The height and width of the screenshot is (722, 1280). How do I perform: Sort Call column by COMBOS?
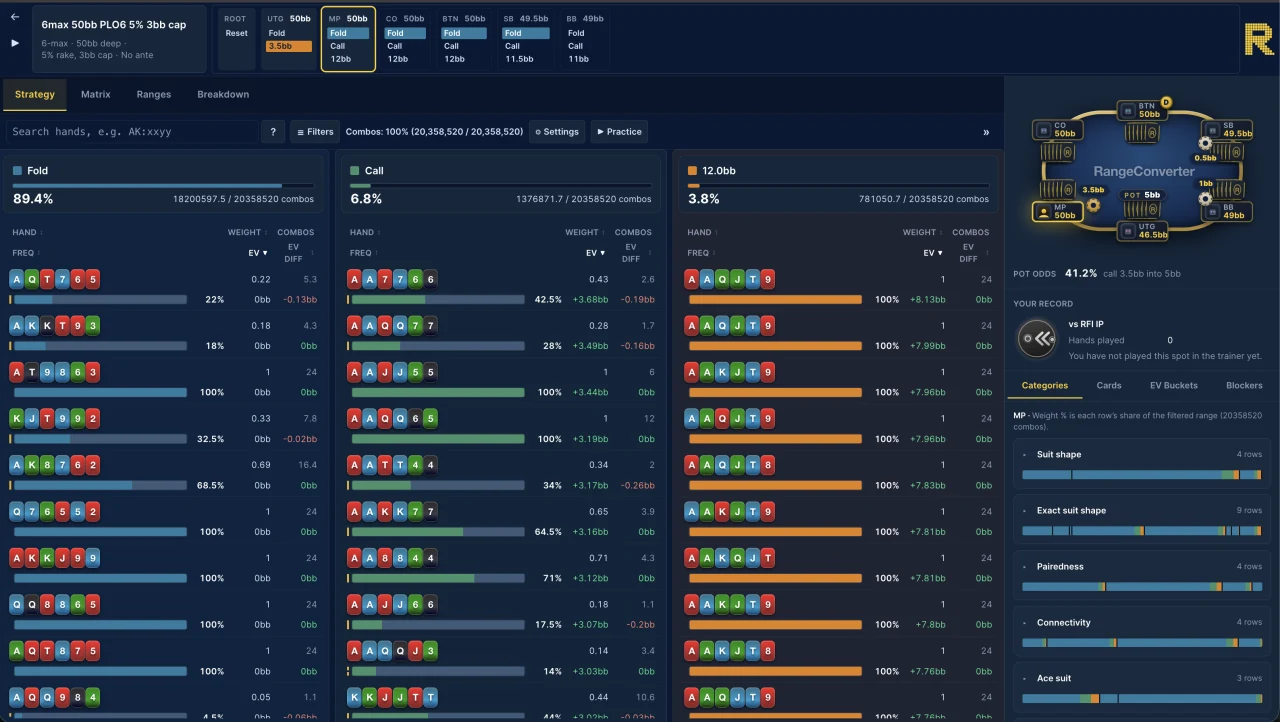click(x=633, y=233)
